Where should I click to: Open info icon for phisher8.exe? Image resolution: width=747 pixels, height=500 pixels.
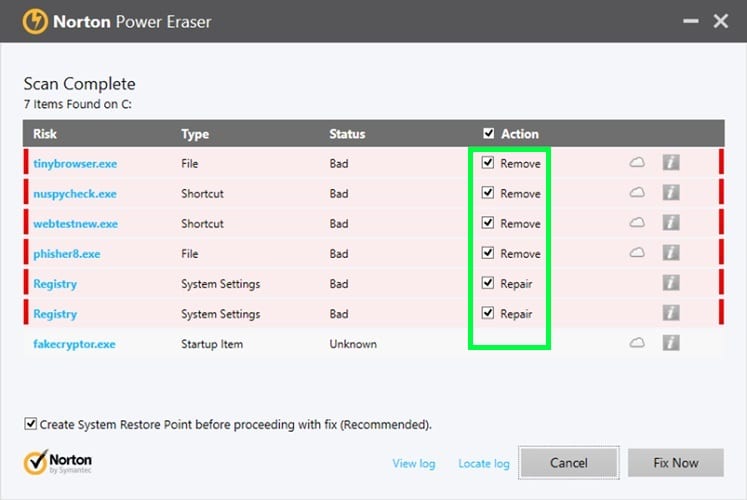(671, 253)
